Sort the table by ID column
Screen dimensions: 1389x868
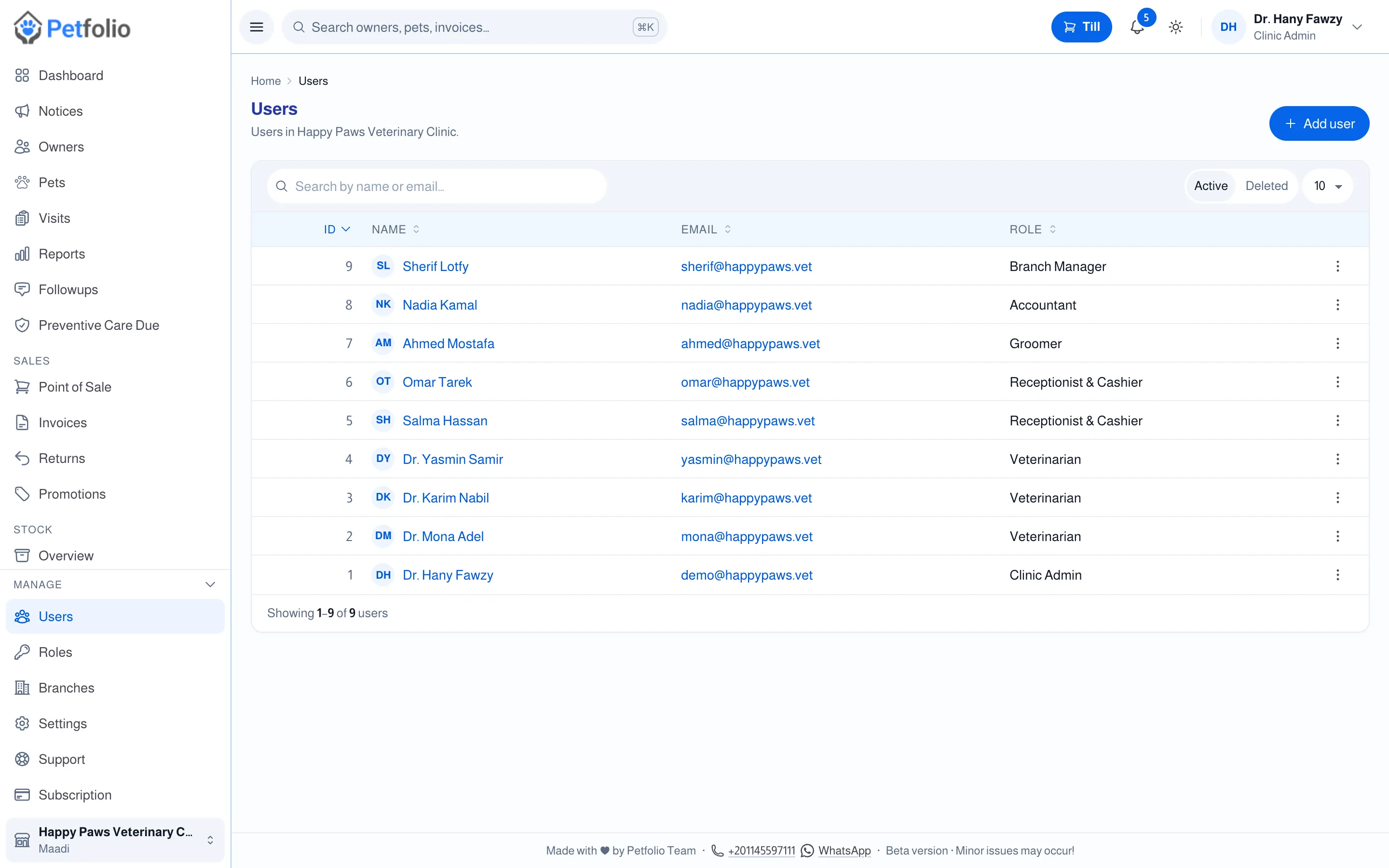(x=337, y=229)
